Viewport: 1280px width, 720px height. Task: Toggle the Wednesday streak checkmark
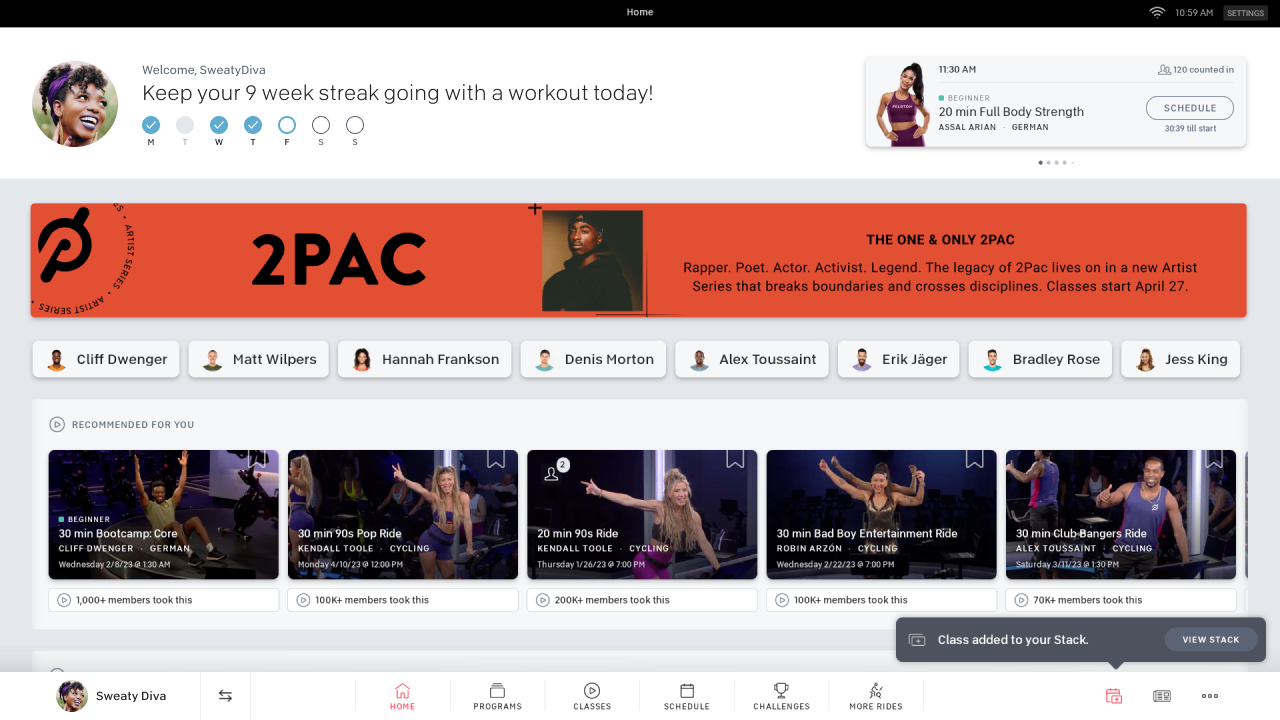[x=219, y=125]
